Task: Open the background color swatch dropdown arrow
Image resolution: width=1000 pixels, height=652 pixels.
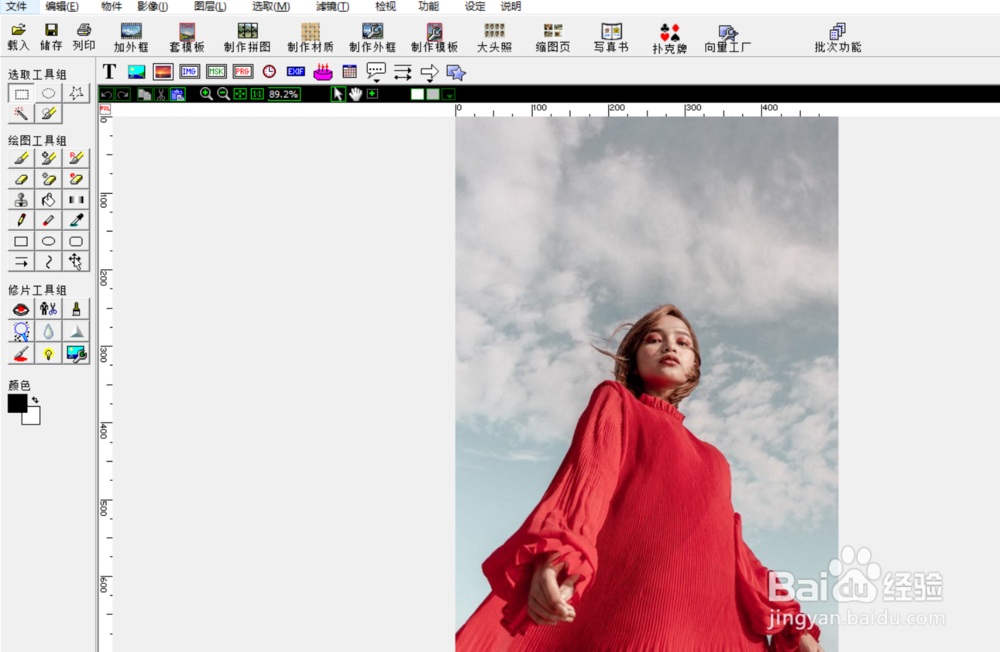Action: coord(450,94)
